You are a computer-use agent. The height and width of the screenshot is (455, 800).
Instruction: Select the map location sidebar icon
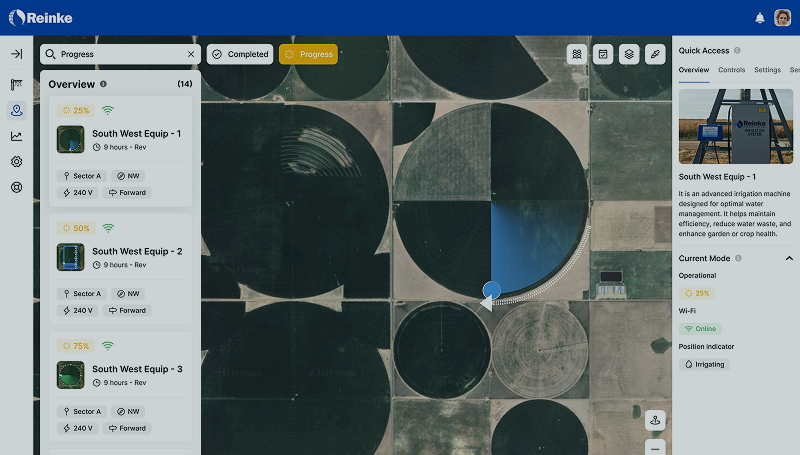16,110
